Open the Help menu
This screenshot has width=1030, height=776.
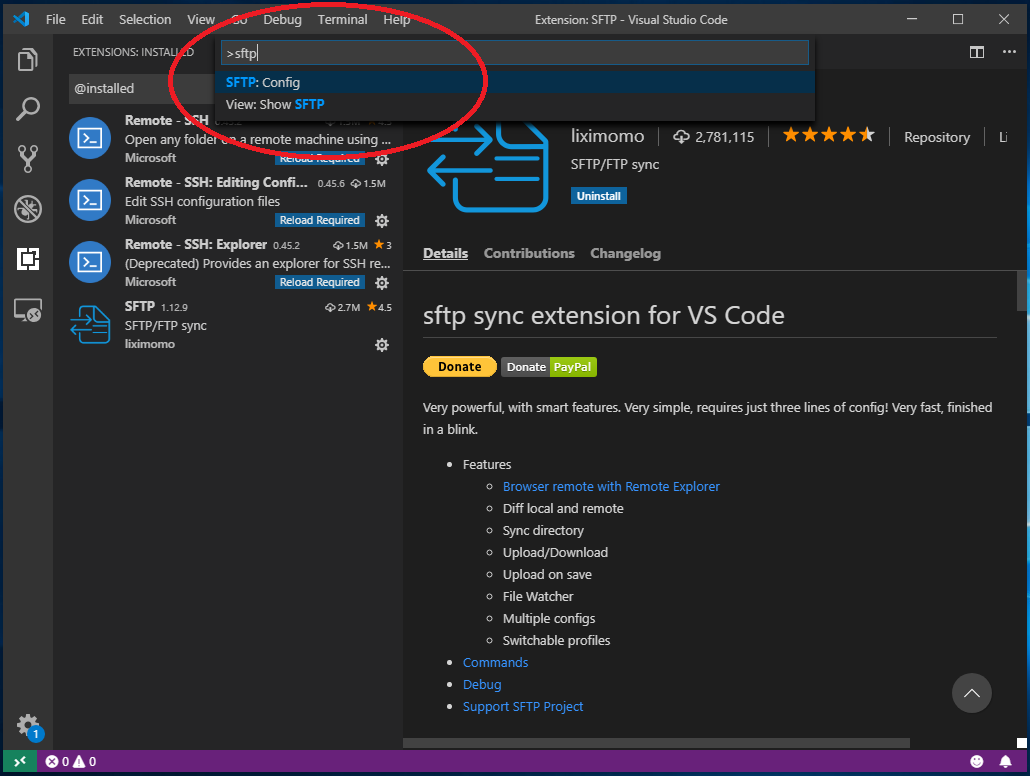tap(396, 20)
